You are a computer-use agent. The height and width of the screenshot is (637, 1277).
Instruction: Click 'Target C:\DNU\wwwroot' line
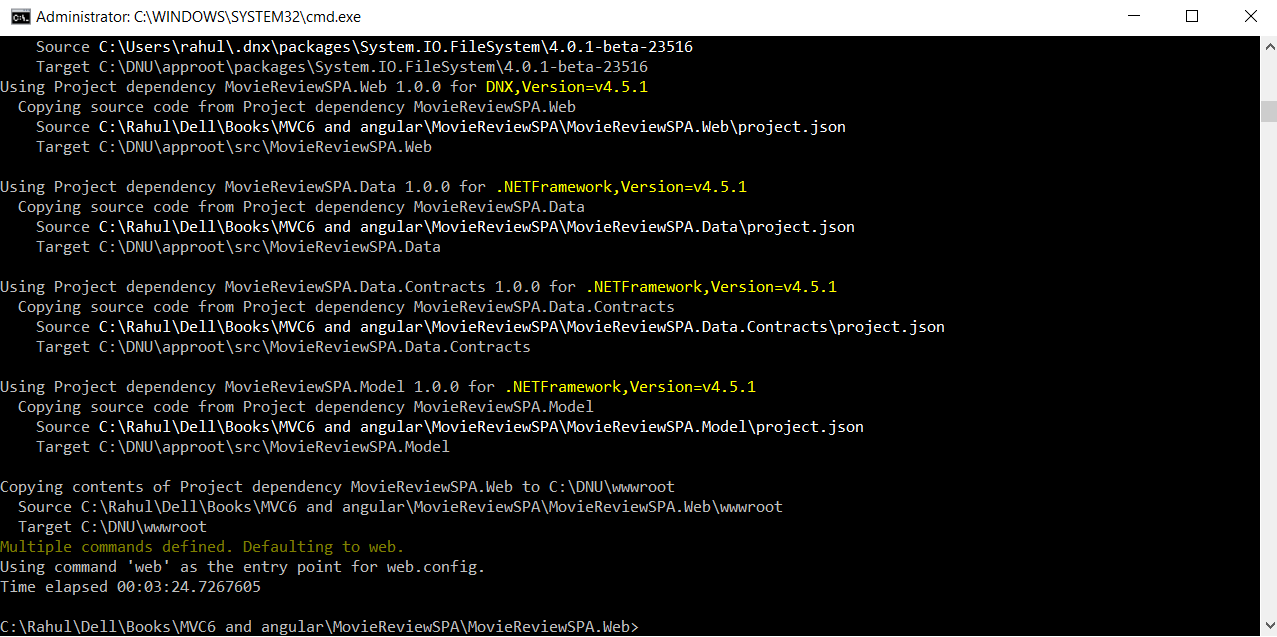pyautogui.click(x=112, y=527)
